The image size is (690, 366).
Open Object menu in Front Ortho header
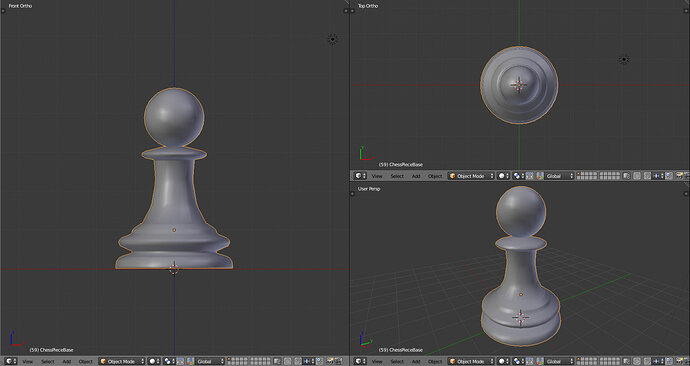tap(85, 361)
